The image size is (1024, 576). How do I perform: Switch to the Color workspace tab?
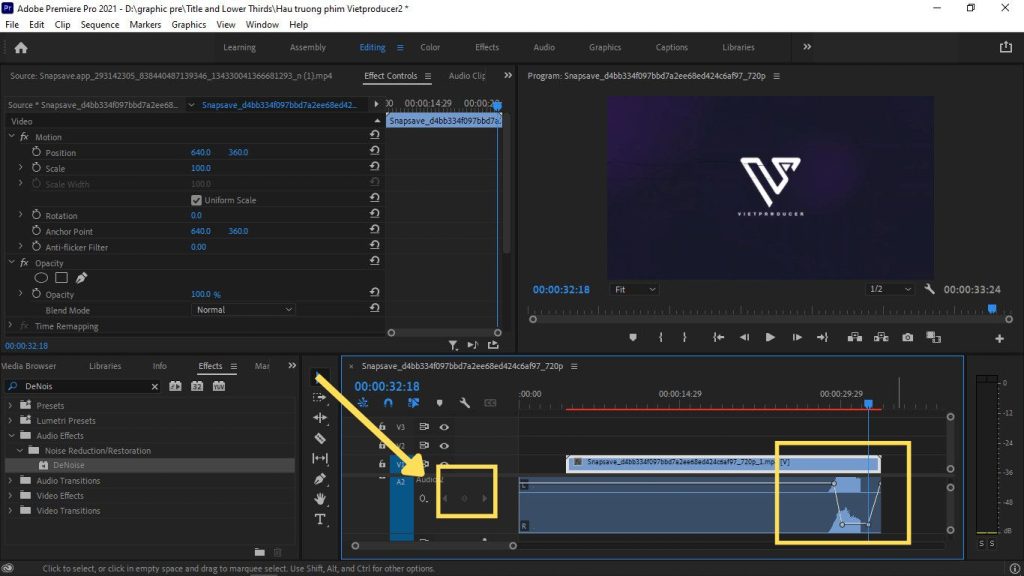point(430,47)
